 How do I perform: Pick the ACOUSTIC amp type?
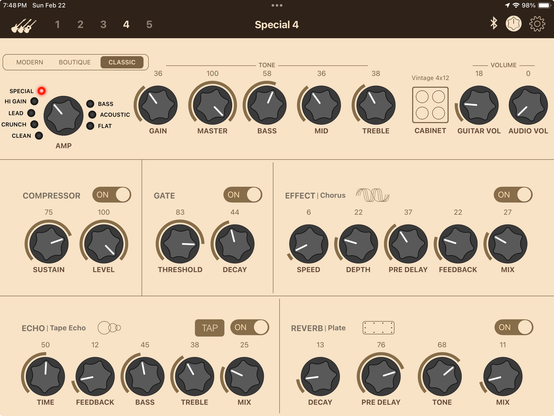click(x=92, y=115)
